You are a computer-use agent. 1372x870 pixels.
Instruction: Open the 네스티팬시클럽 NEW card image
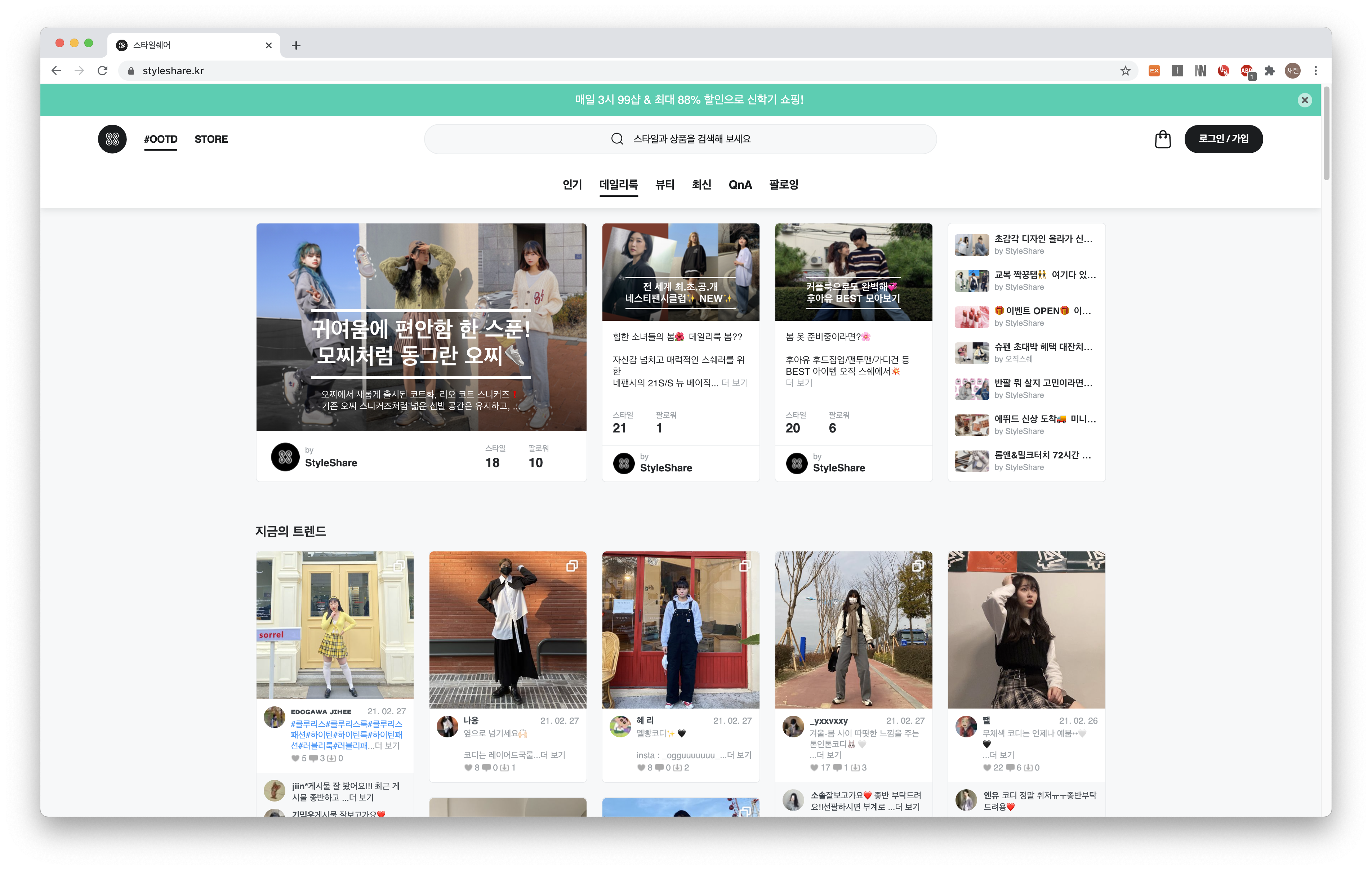pos(680,272)
